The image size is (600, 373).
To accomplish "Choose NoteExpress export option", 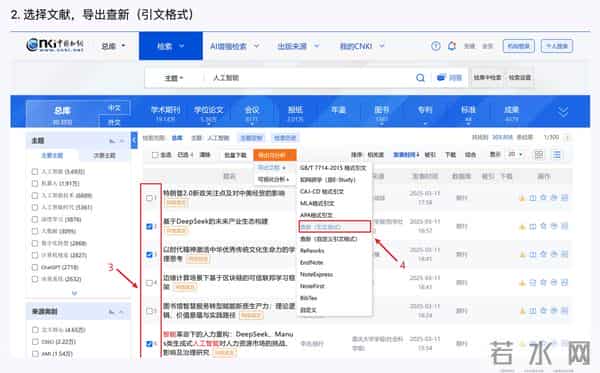I will 316,274.
